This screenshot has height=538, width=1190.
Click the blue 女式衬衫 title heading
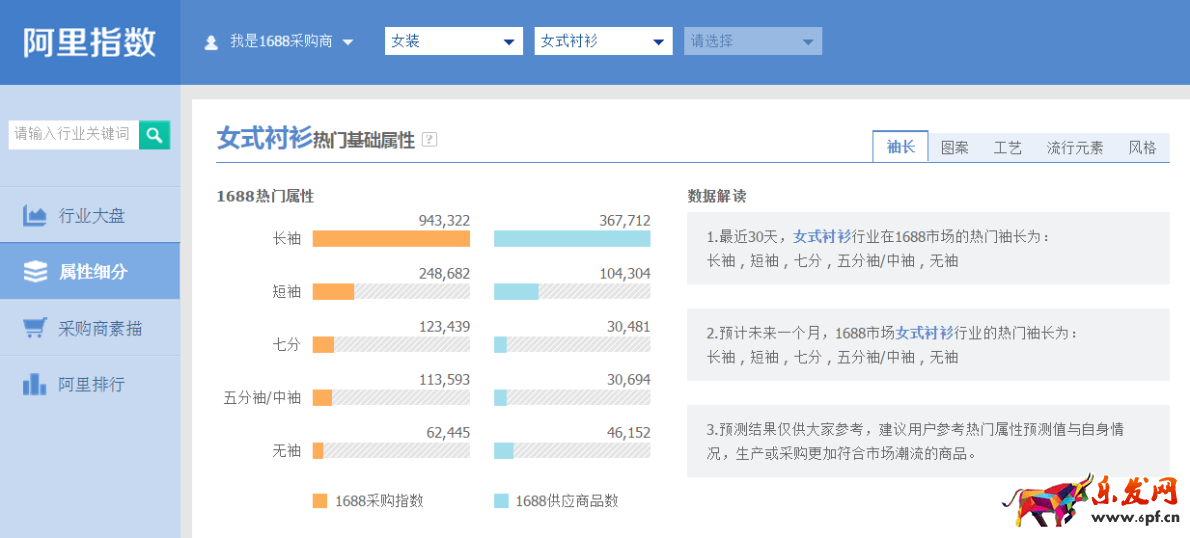[264, 139]
